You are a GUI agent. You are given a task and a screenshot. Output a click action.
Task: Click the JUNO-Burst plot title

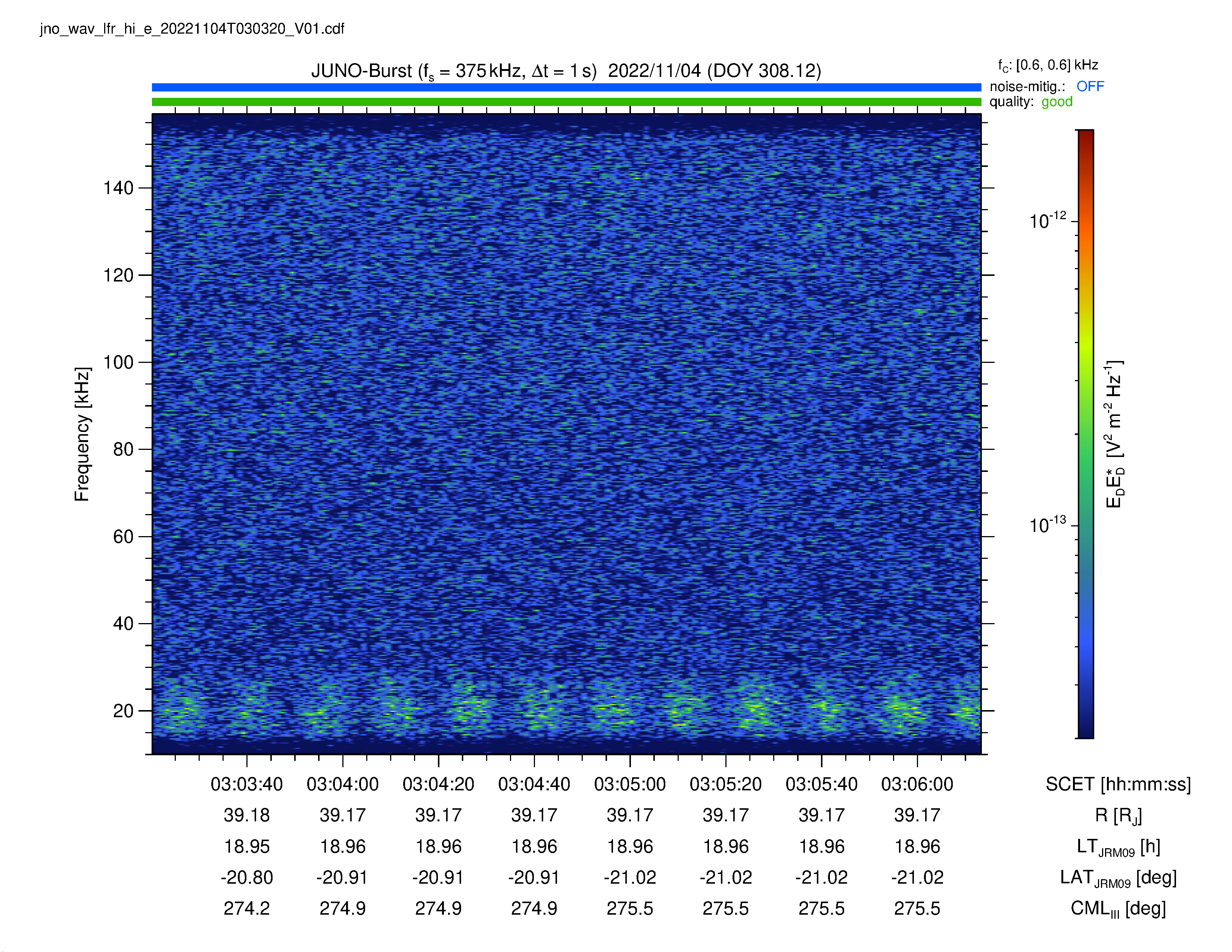click(566, 71)
